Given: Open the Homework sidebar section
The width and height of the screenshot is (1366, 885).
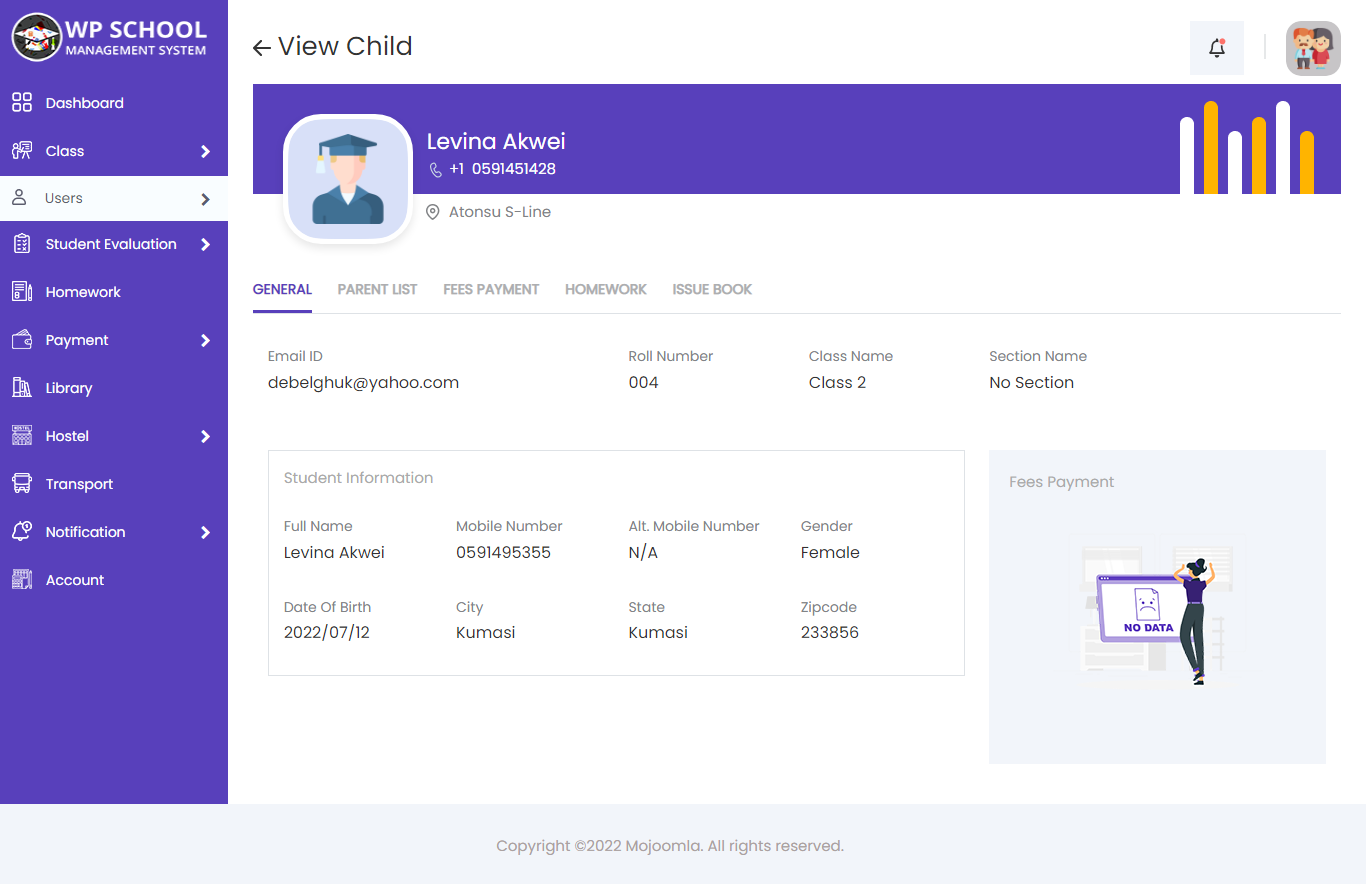Looking at the screenshot, I should click(x=83, y=291).
